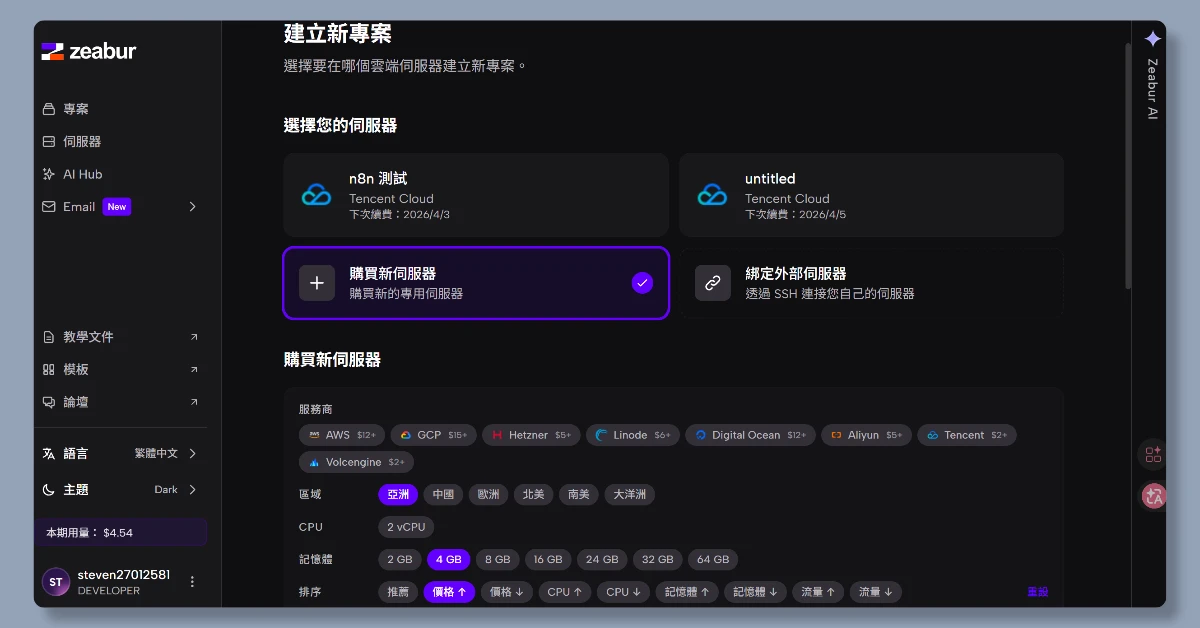This screenshot has height=628, width=1200.
Task: Filter providers by Tencent
Action: tap(967, 435)
